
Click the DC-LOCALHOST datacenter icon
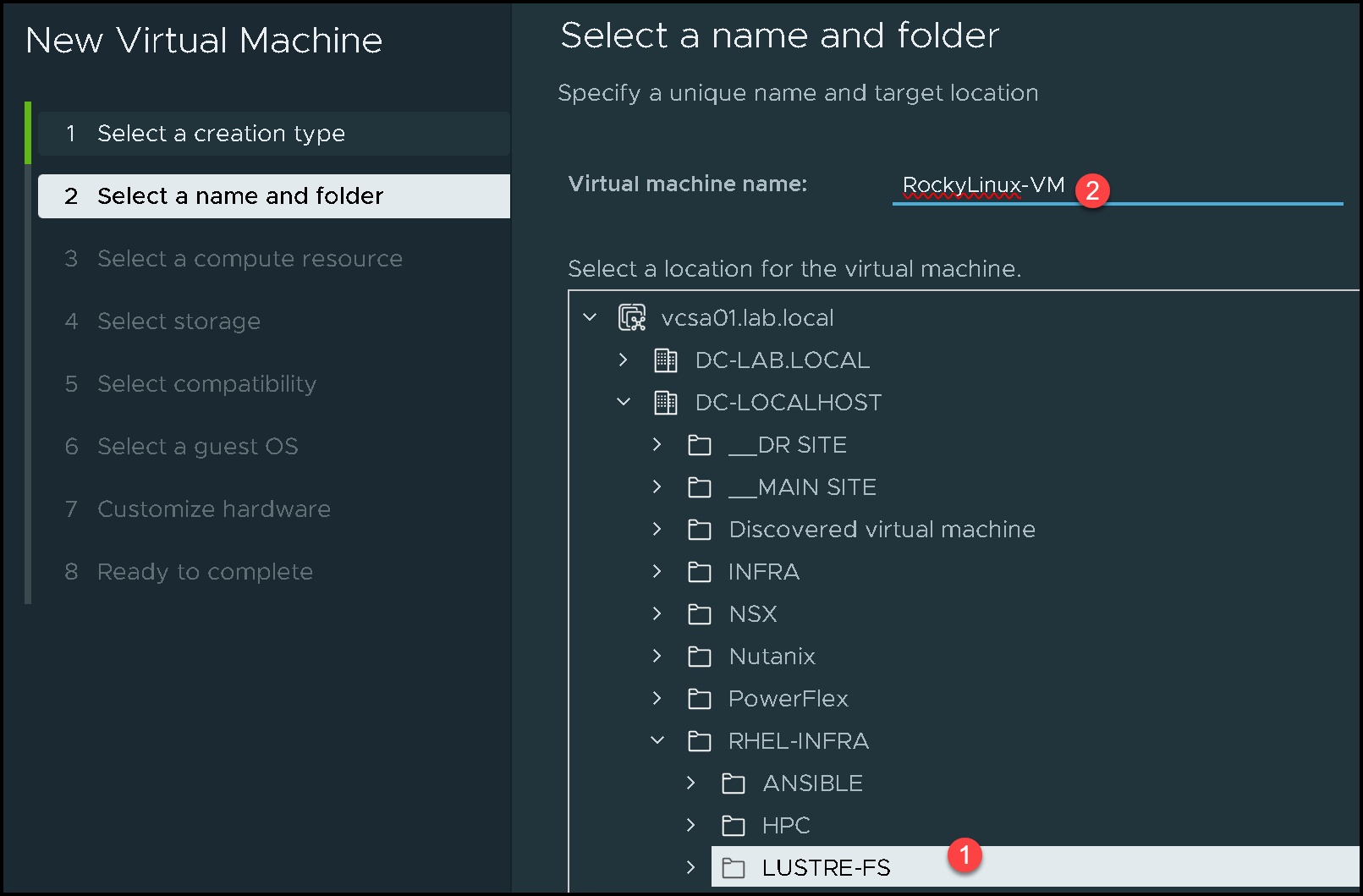point(666,403)
